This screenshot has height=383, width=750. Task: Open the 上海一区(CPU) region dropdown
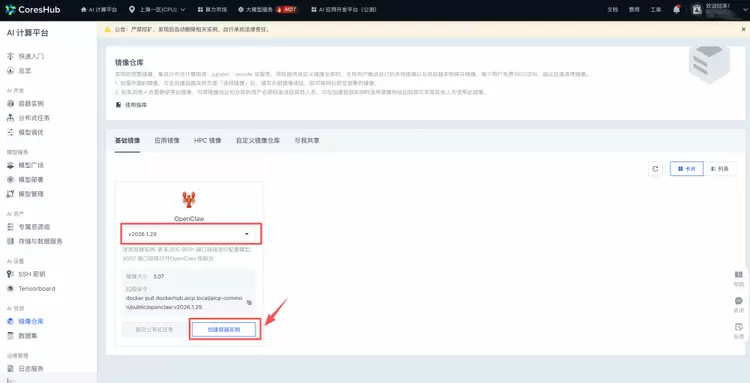click(157, 10)
